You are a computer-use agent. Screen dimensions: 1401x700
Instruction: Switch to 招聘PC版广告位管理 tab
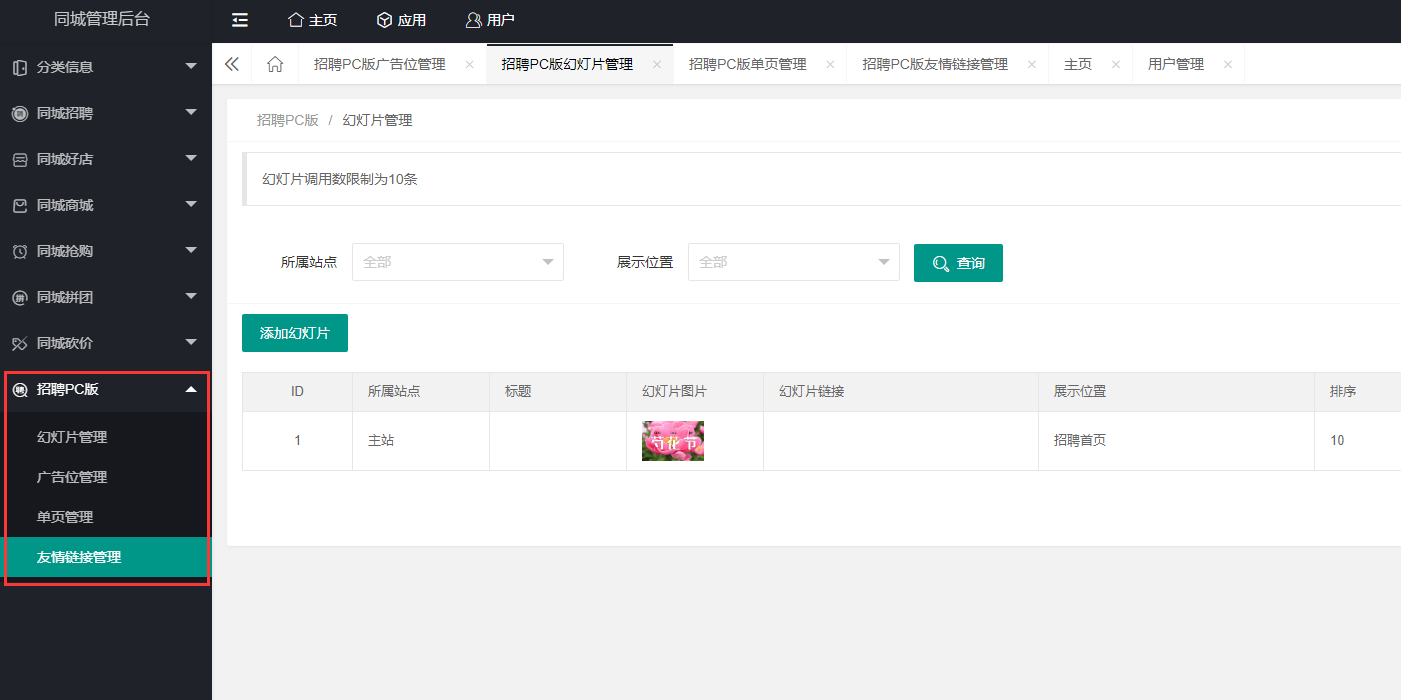click(x=380, y=64)
